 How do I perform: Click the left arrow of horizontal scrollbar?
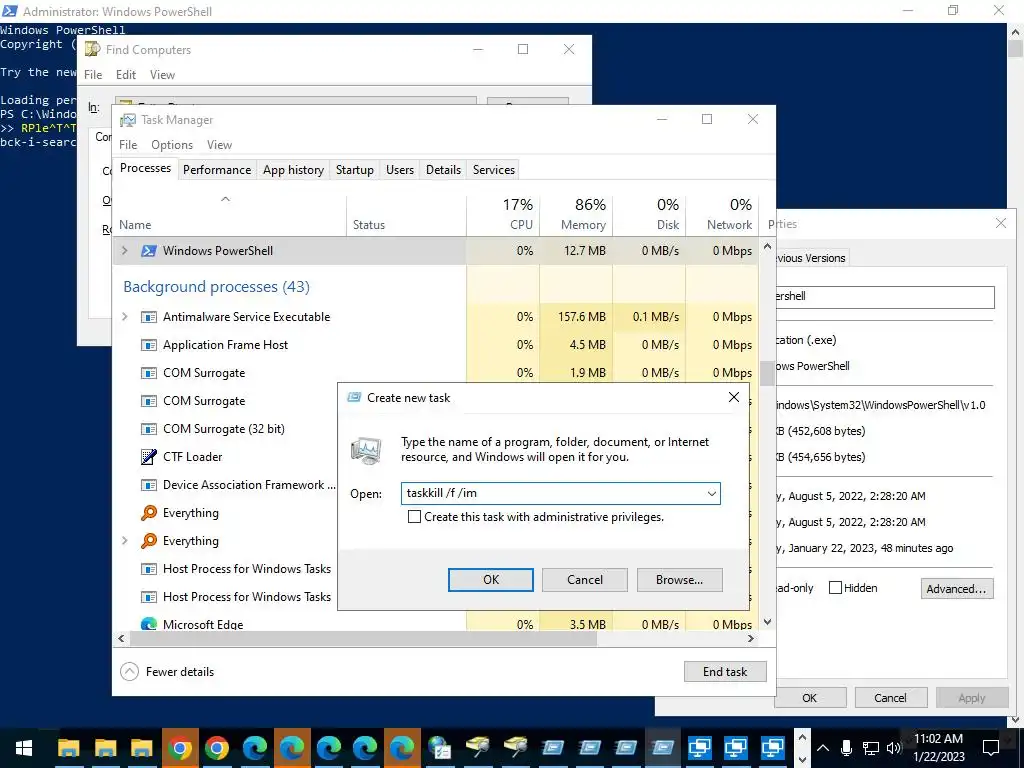[121, 639]
